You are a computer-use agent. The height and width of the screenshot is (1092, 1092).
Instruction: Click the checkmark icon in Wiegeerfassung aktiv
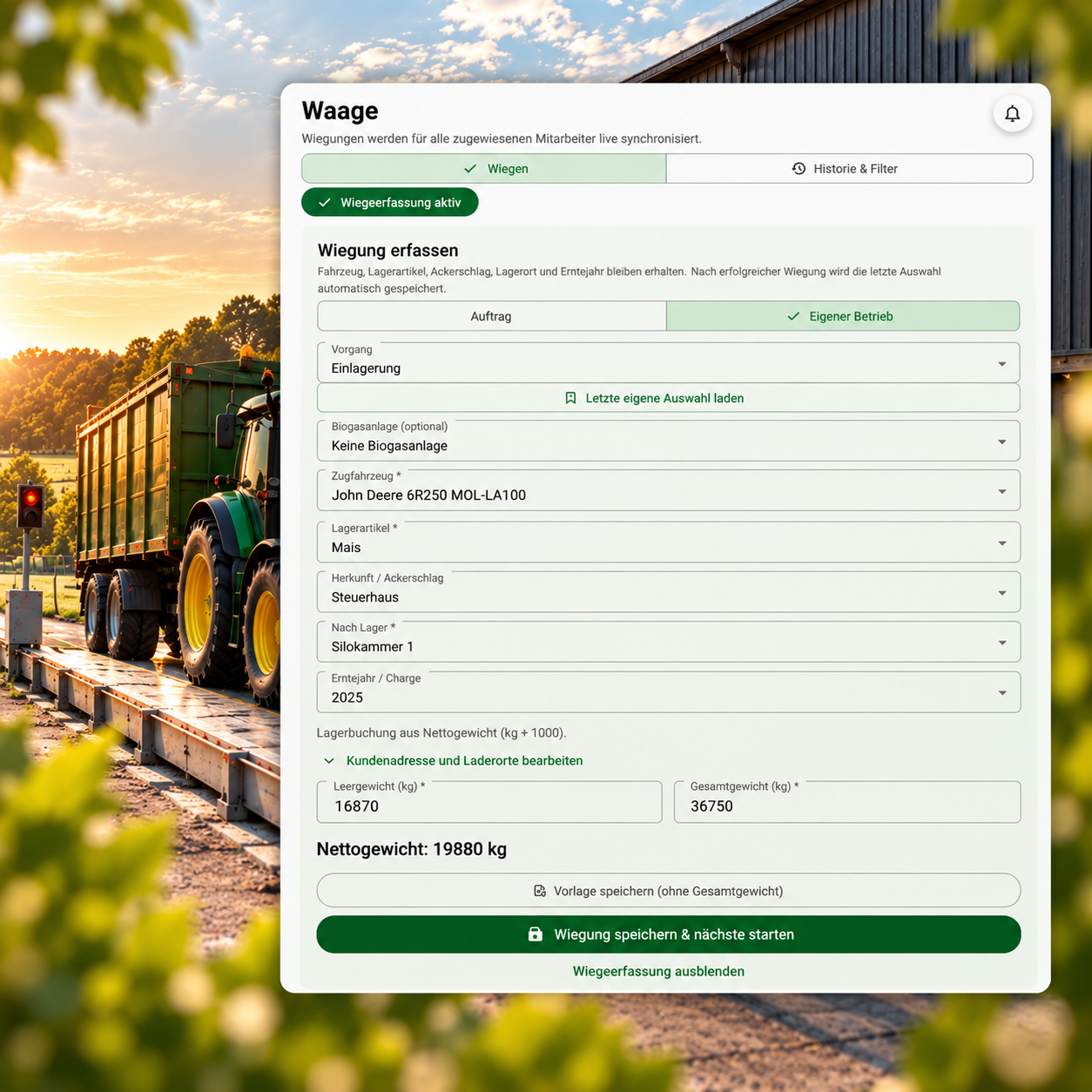(325, 203)
